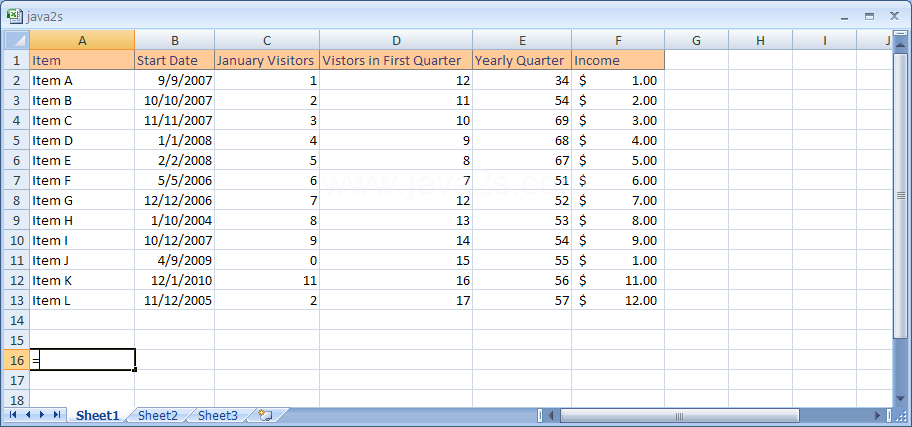This screenshot has height=427, width=912.
Task: Click date cell '11/11/2007'
Action: (x=174, y=120)
